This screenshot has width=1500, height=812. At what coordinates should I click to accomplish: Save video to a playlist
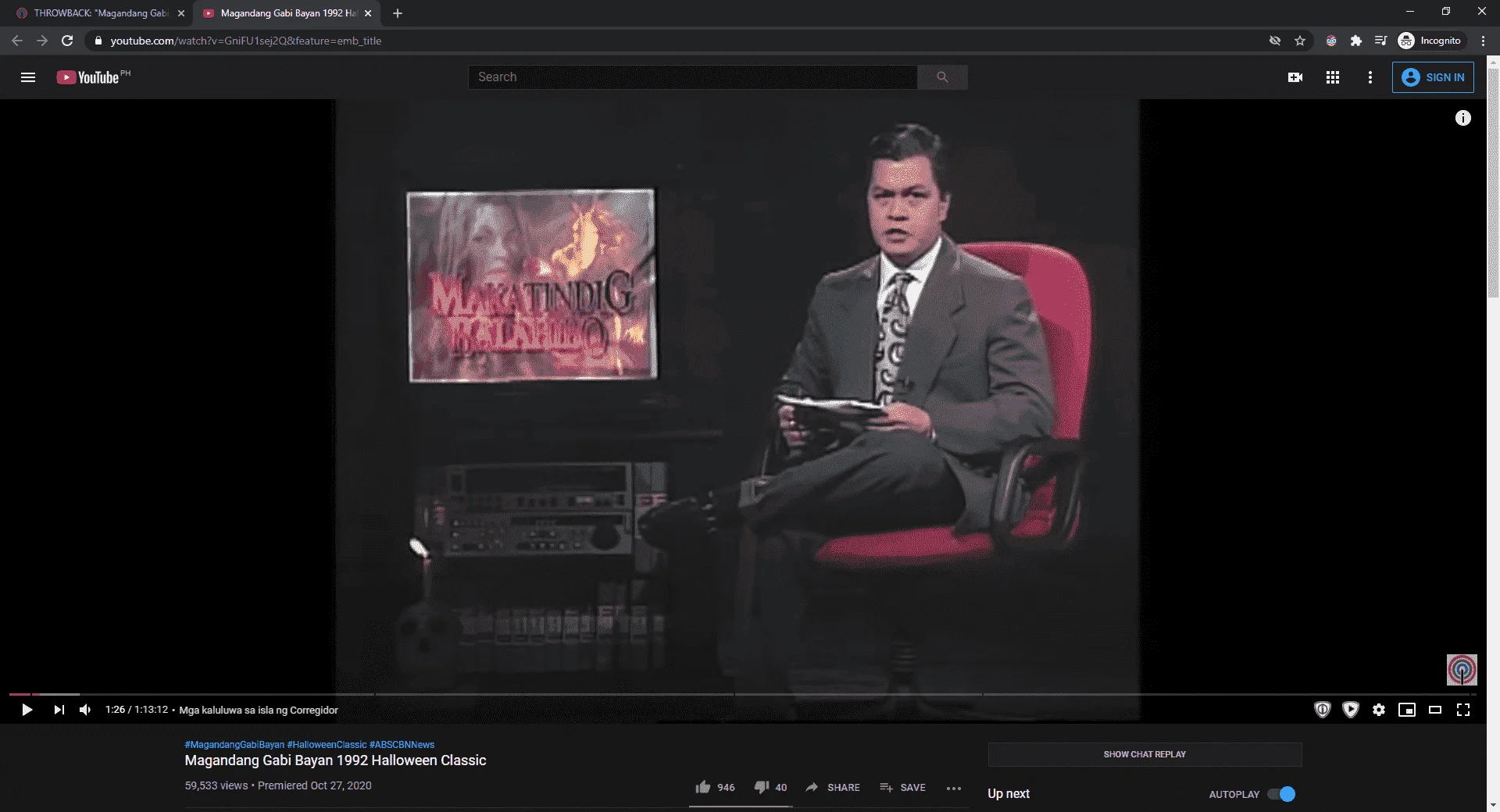[902, 787]
